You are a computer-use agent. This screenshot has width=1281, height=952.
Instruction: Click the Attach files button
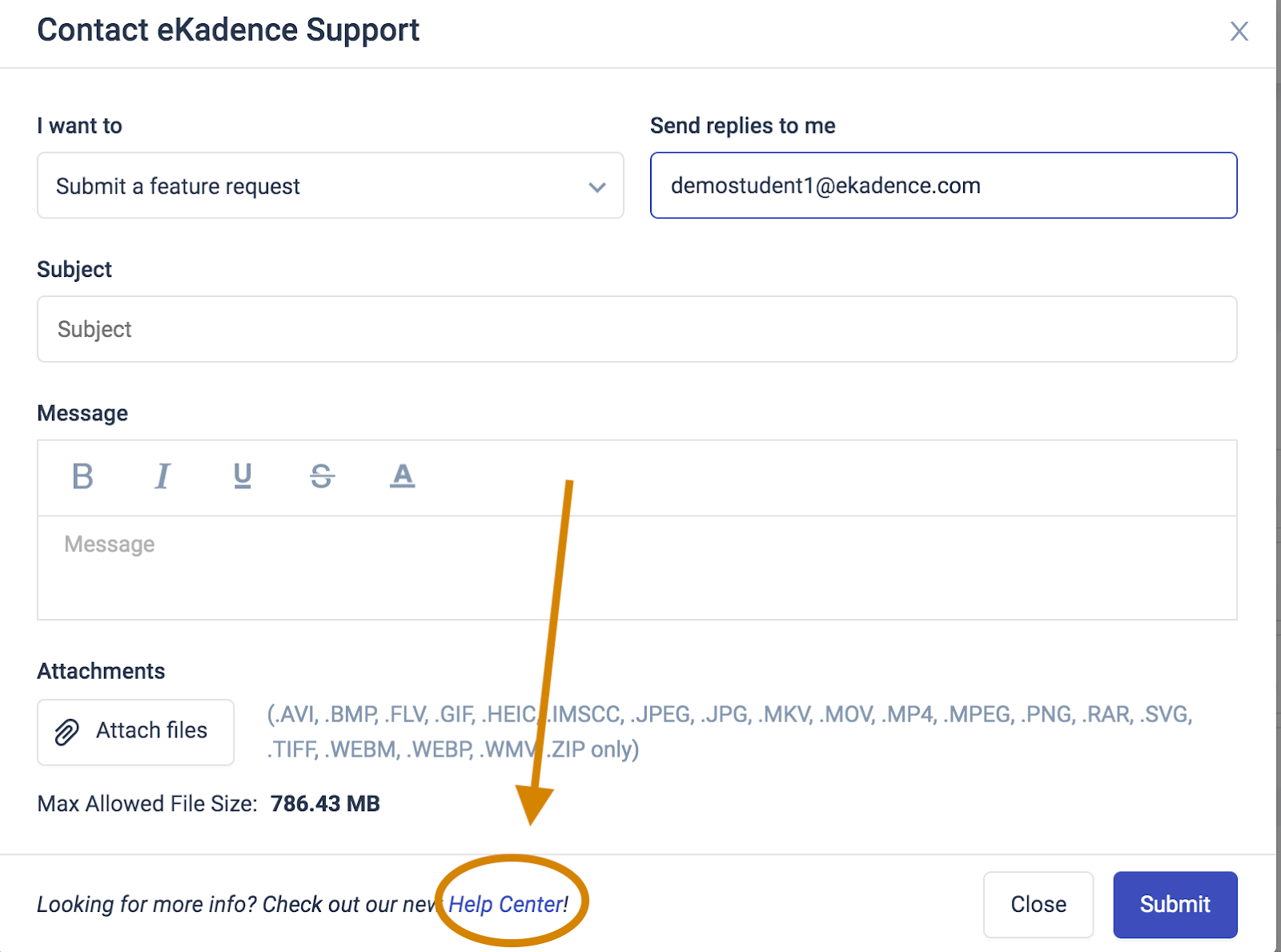(135, 732)
